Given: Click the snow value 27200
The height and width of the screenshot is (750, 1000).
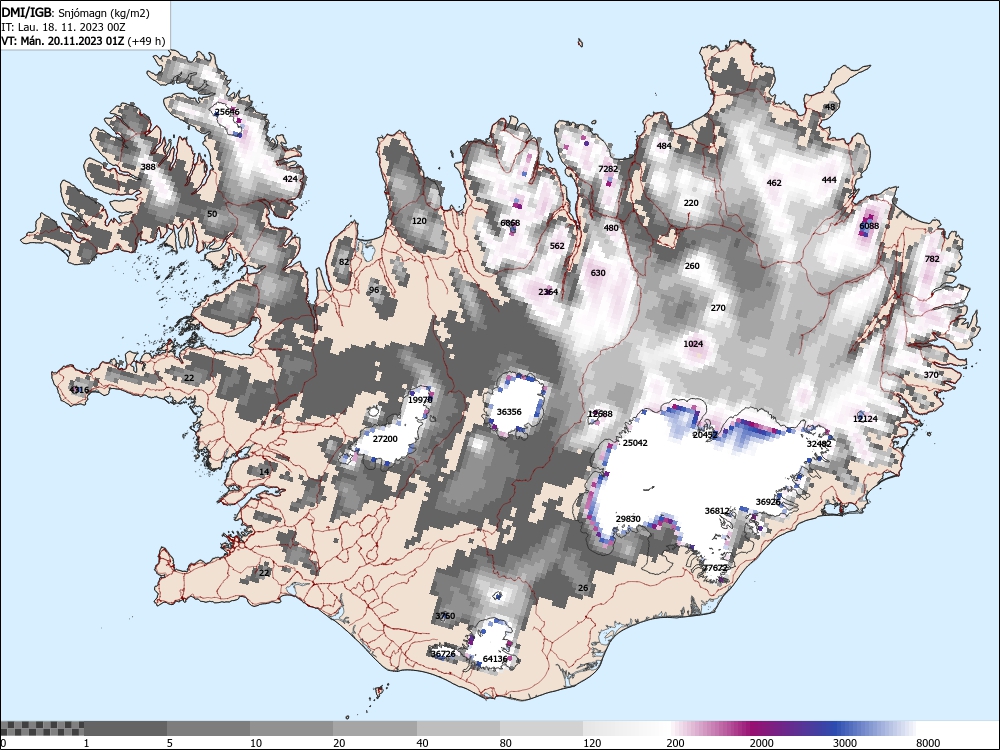Looking at the screenshot, I should tap(385, 439).
